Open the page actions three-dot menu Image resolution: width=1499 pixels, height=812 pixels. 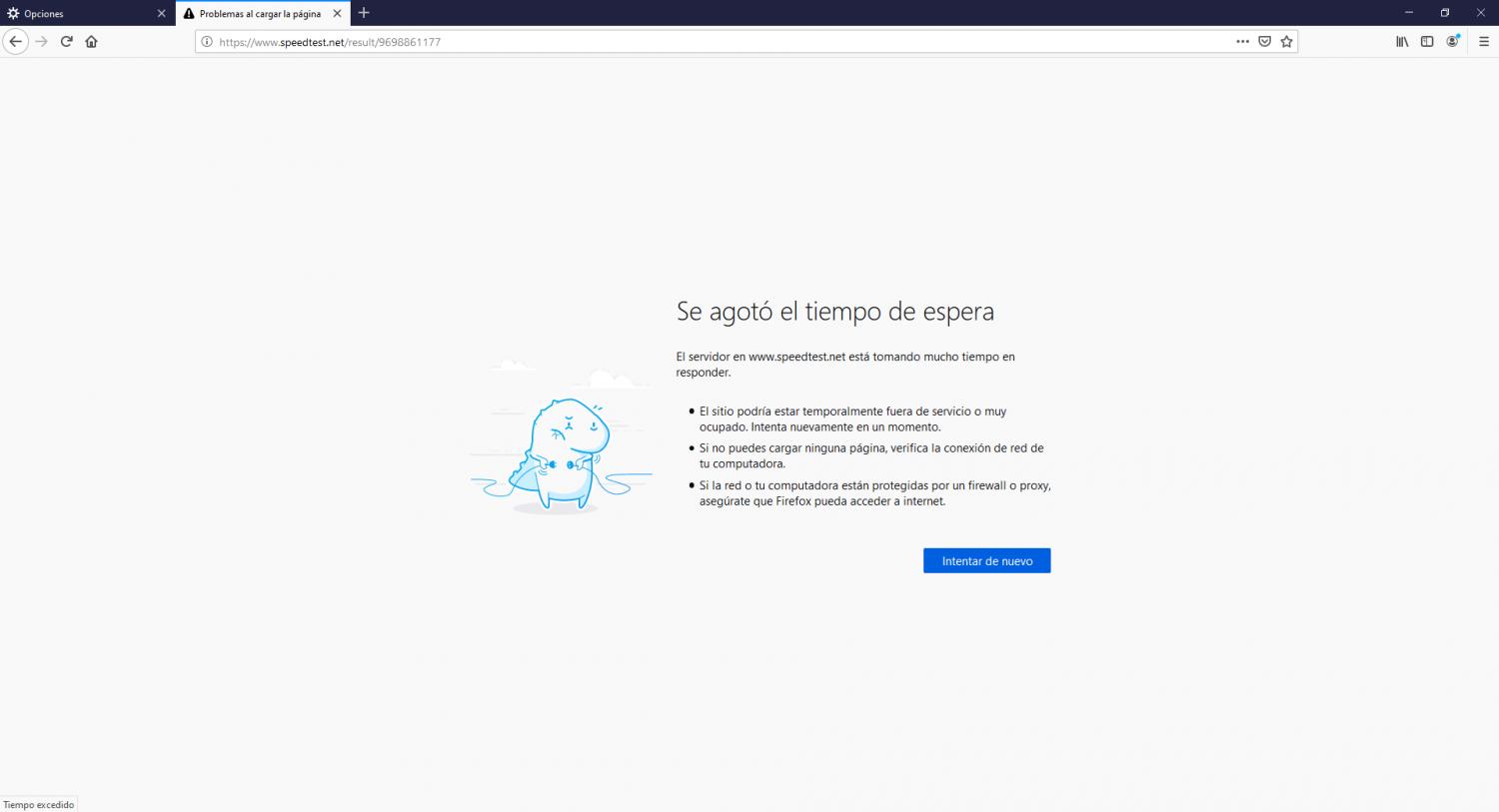pos(1242,42)
